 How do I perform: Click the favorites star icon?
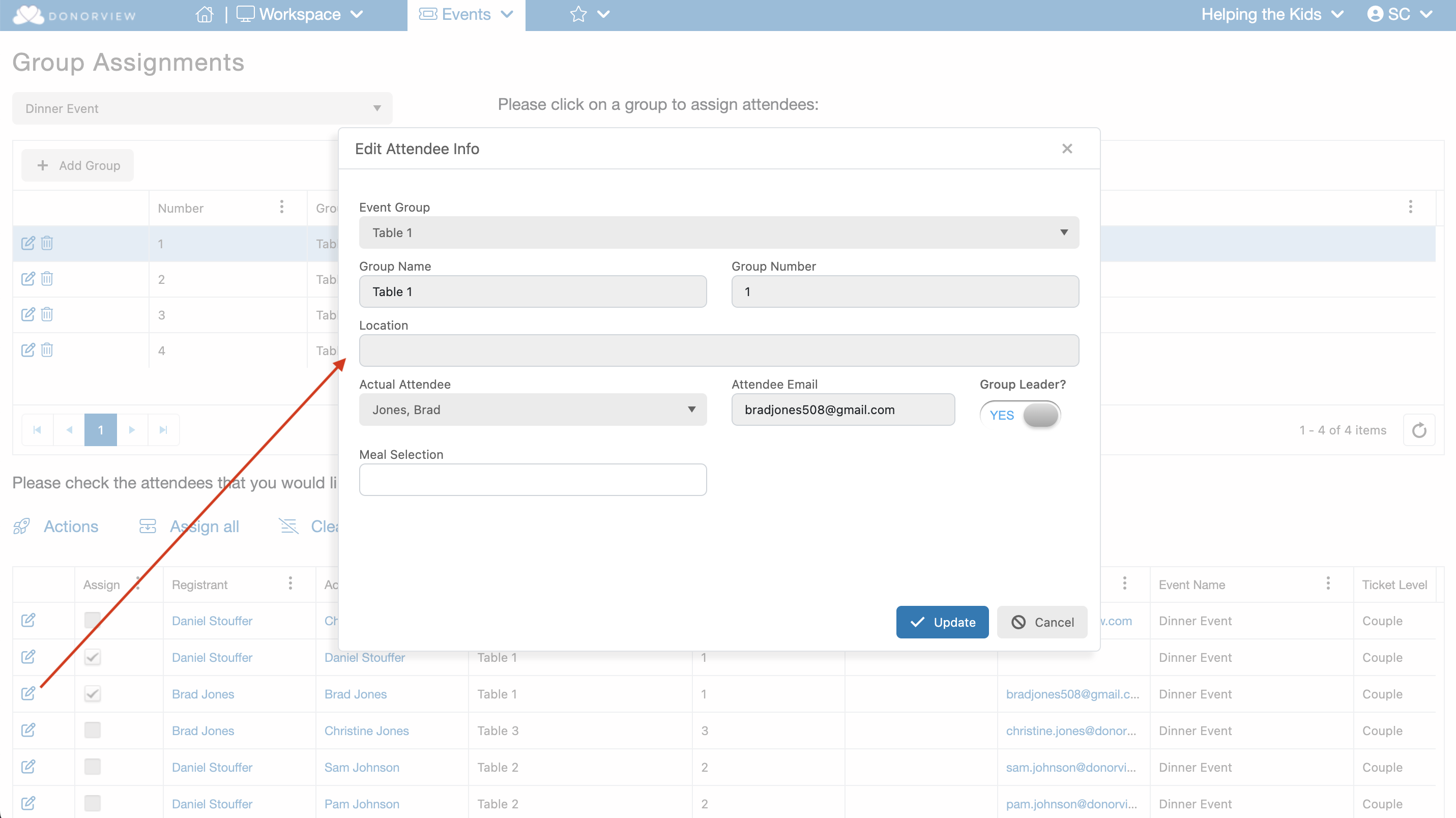(x=577, y=14)
